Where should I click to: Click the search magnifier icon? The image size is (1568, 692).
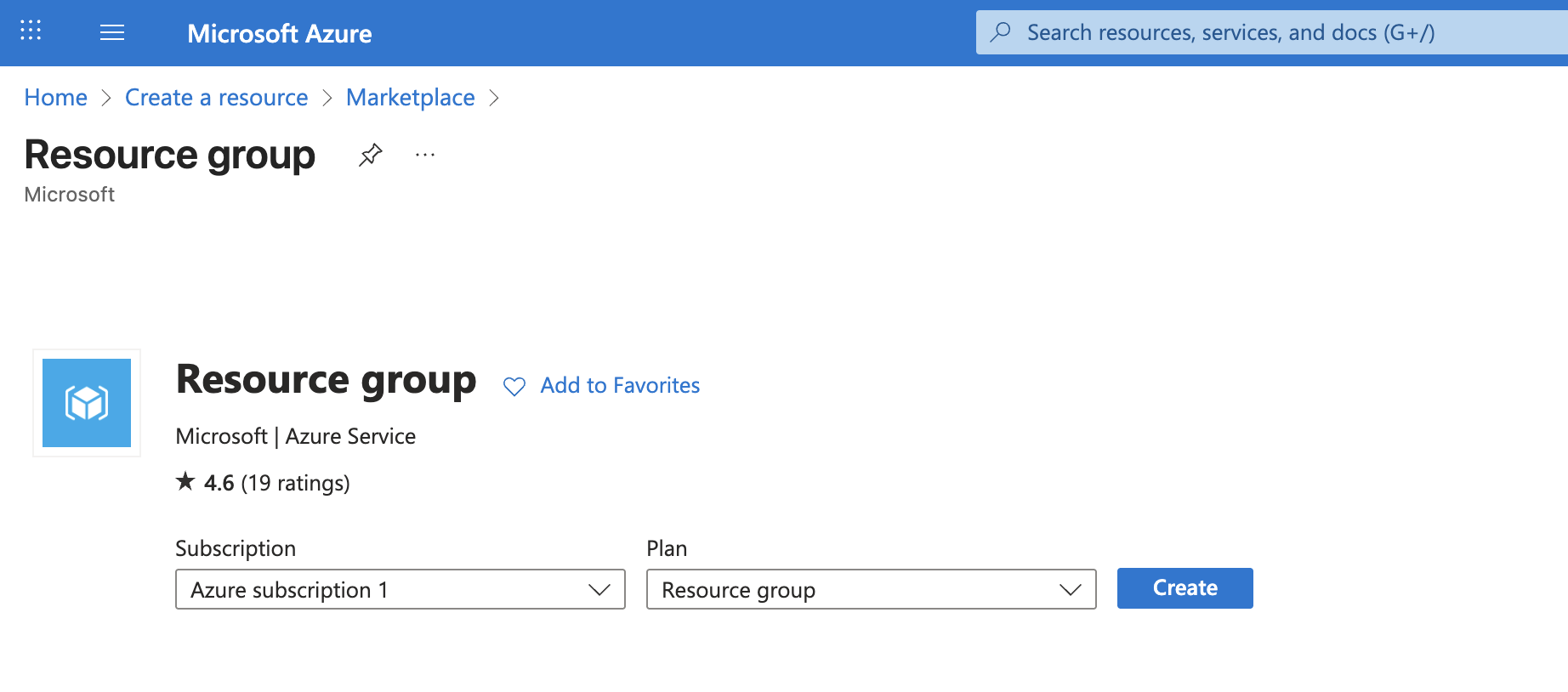[1000, 31]
